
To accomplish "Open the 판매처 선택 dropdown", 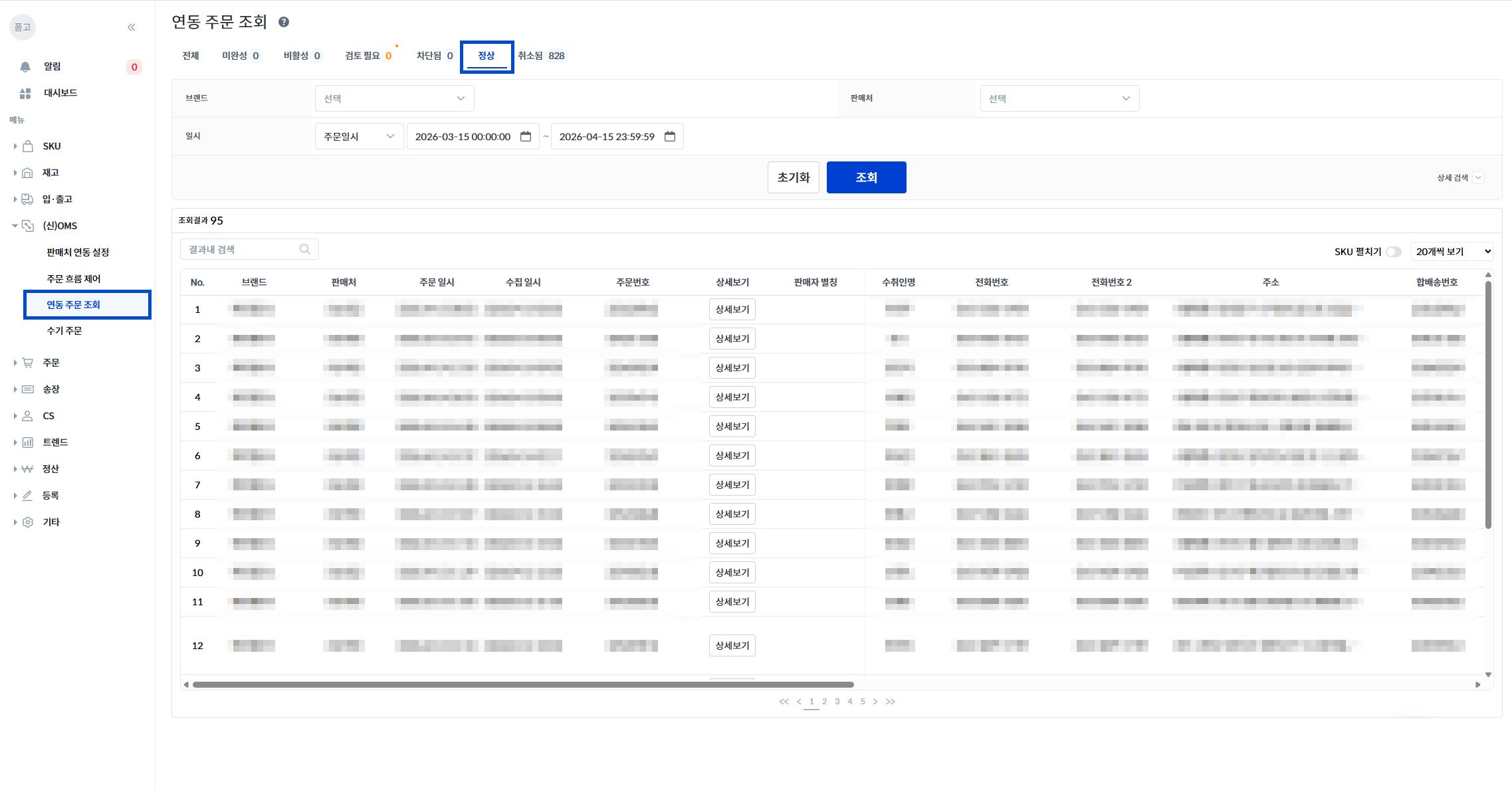I will (1059, 98).
